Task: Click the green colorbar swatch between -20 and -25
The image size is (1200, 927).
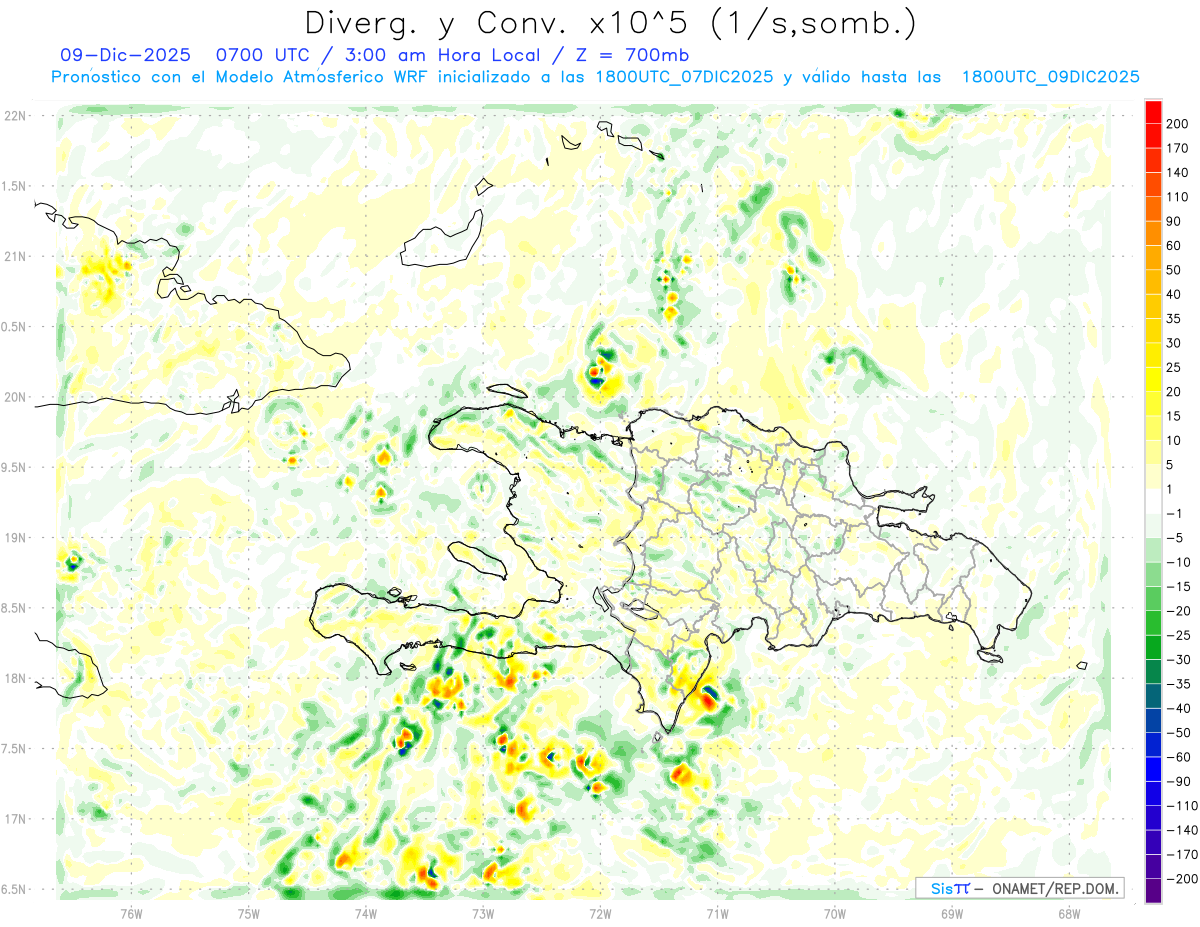Action: [x=1153, y=623]
